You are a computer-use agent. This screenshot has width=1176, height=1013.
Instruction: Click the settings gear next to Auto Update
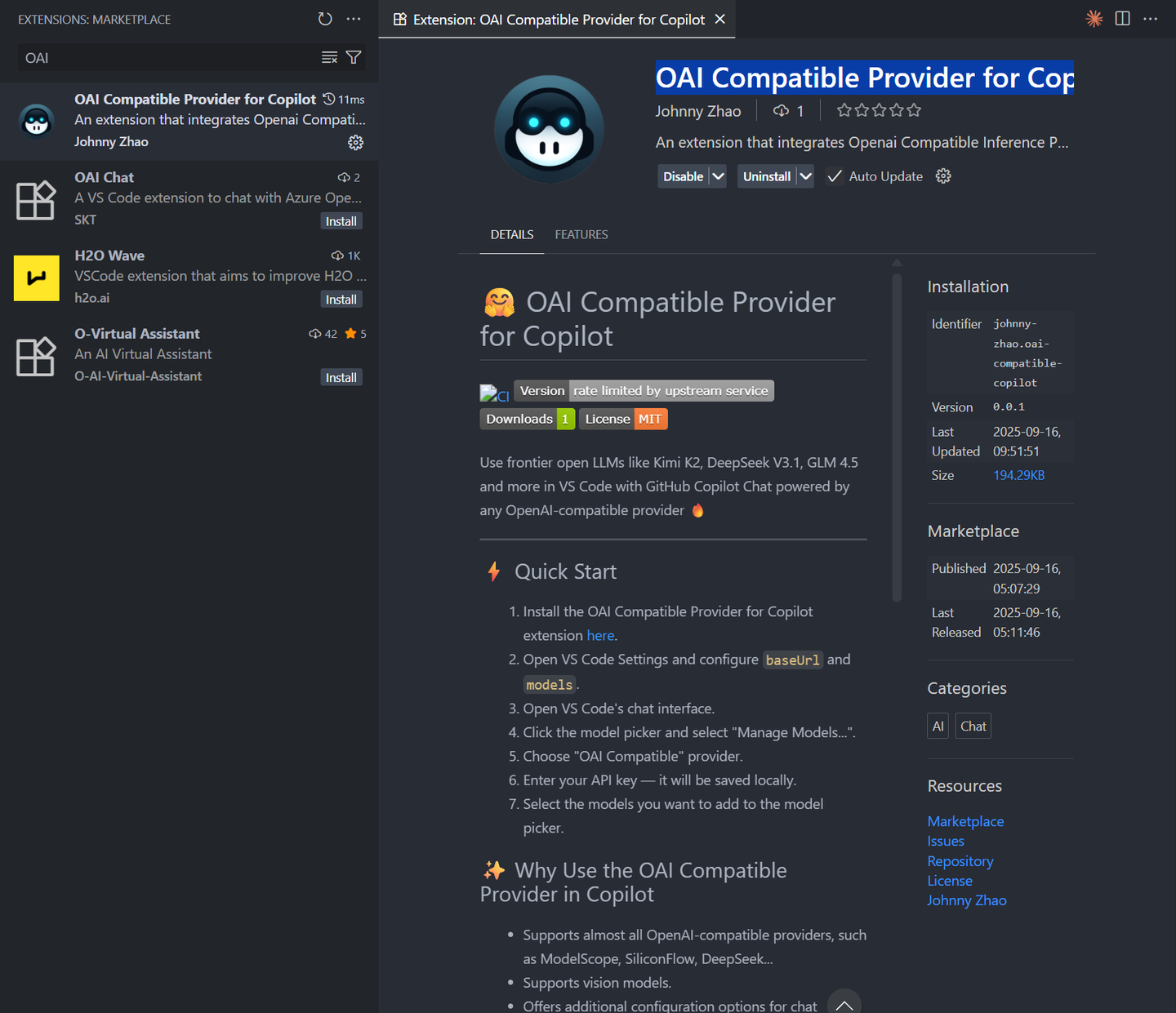click(942, 175)
